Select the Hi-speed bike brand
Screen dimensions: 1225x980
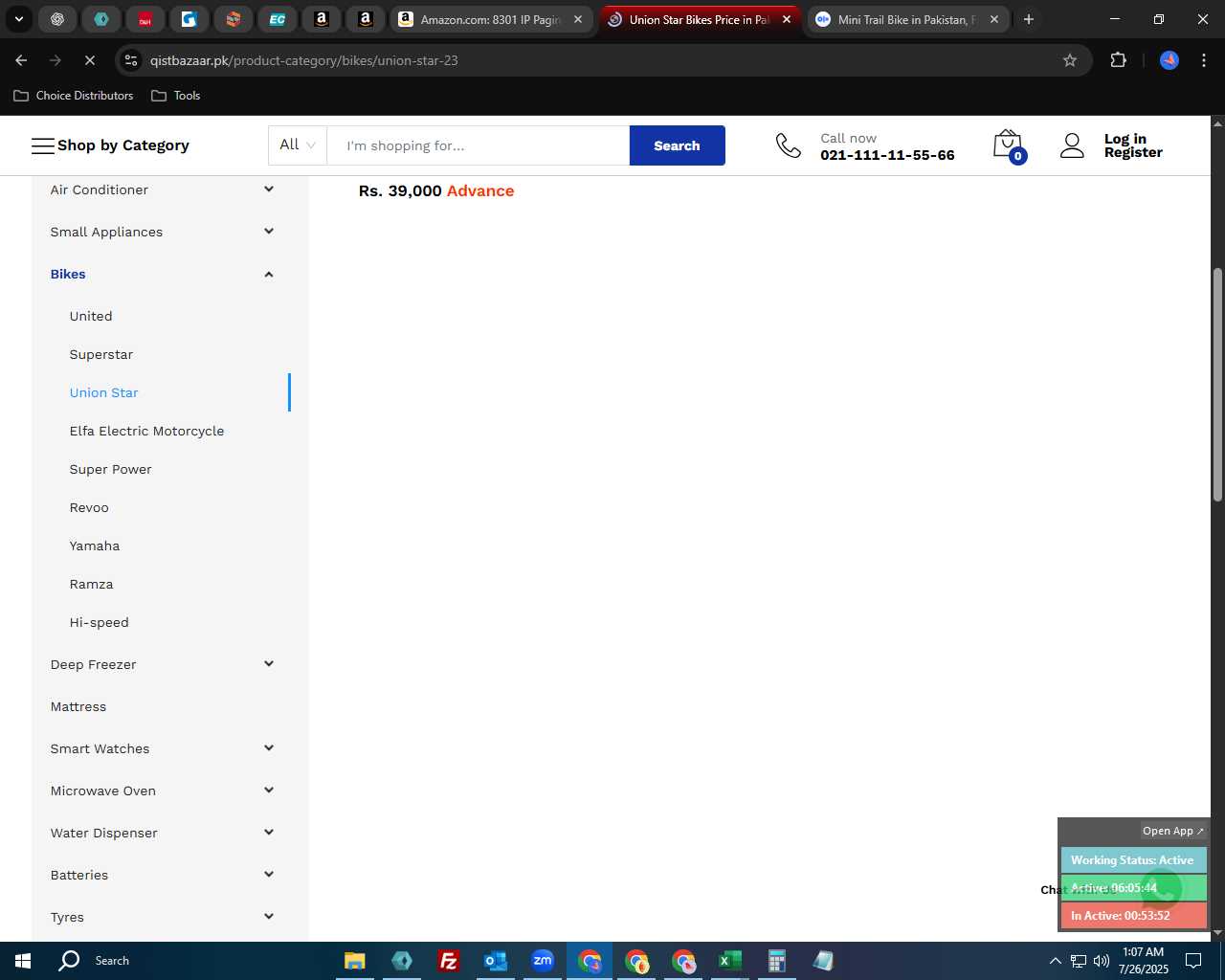click(99, 622)
